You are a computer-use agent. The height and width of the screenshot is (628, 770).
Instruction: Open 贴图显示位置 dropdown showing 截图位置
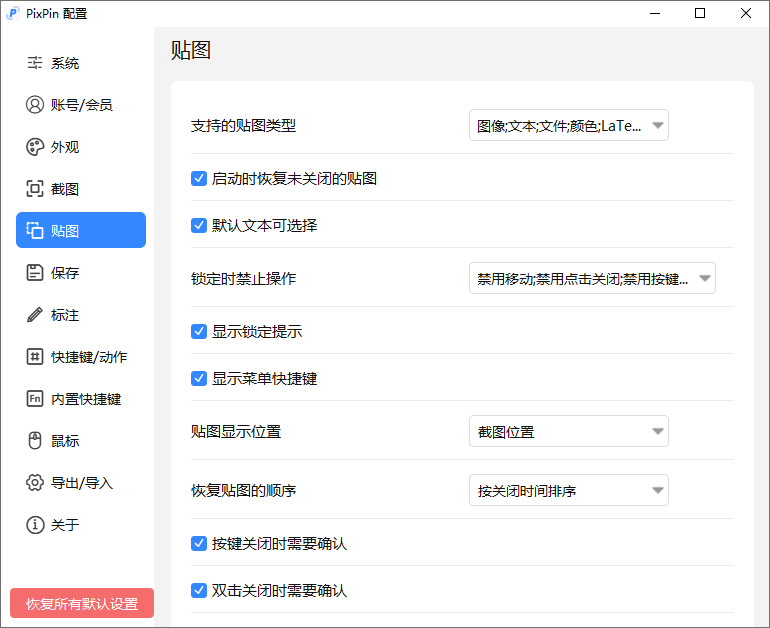click(x=569, y=431)
